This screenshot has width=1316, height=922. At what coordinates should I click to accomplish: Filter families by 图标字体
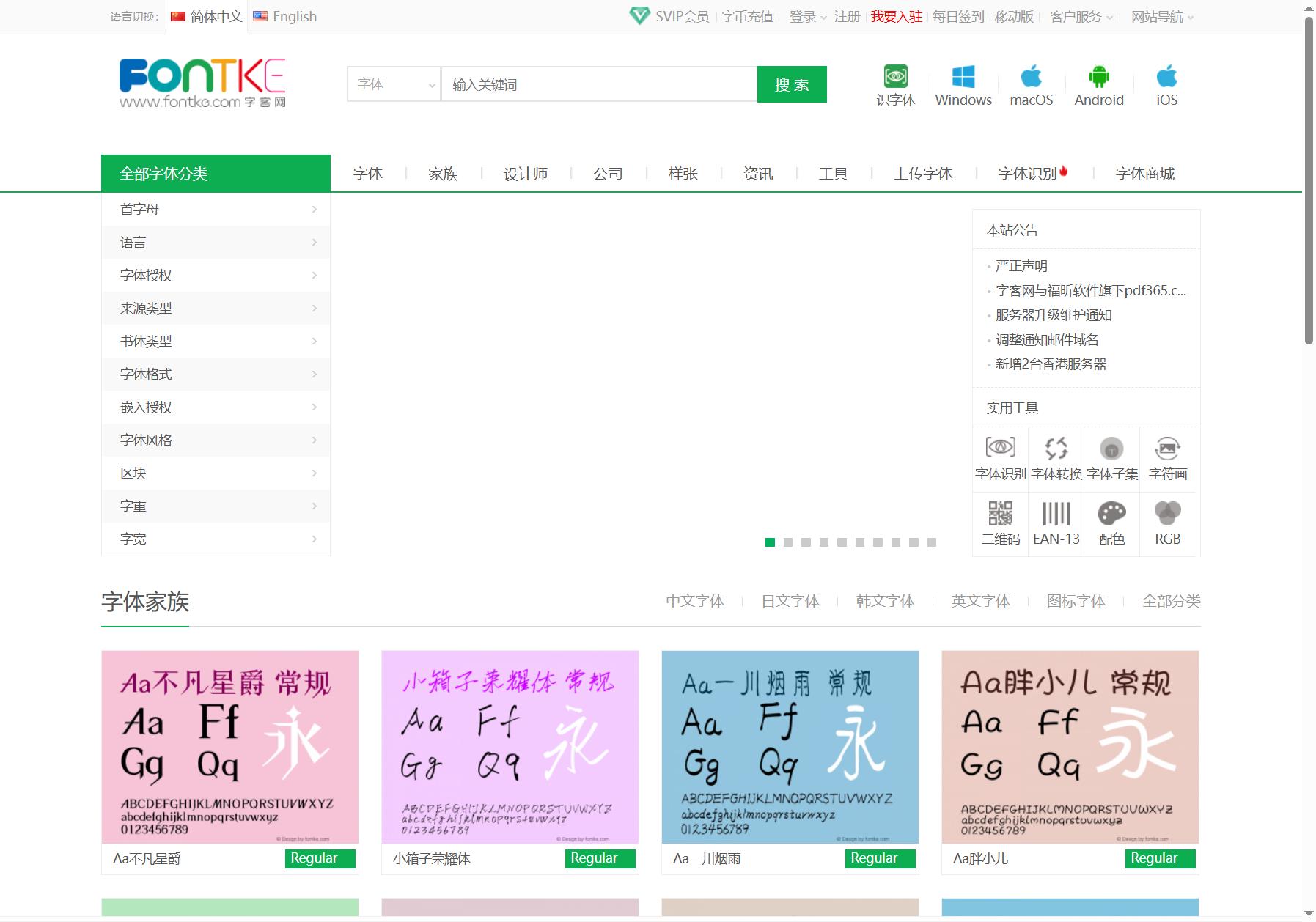pyautogui.click(x=1076, y=601)
